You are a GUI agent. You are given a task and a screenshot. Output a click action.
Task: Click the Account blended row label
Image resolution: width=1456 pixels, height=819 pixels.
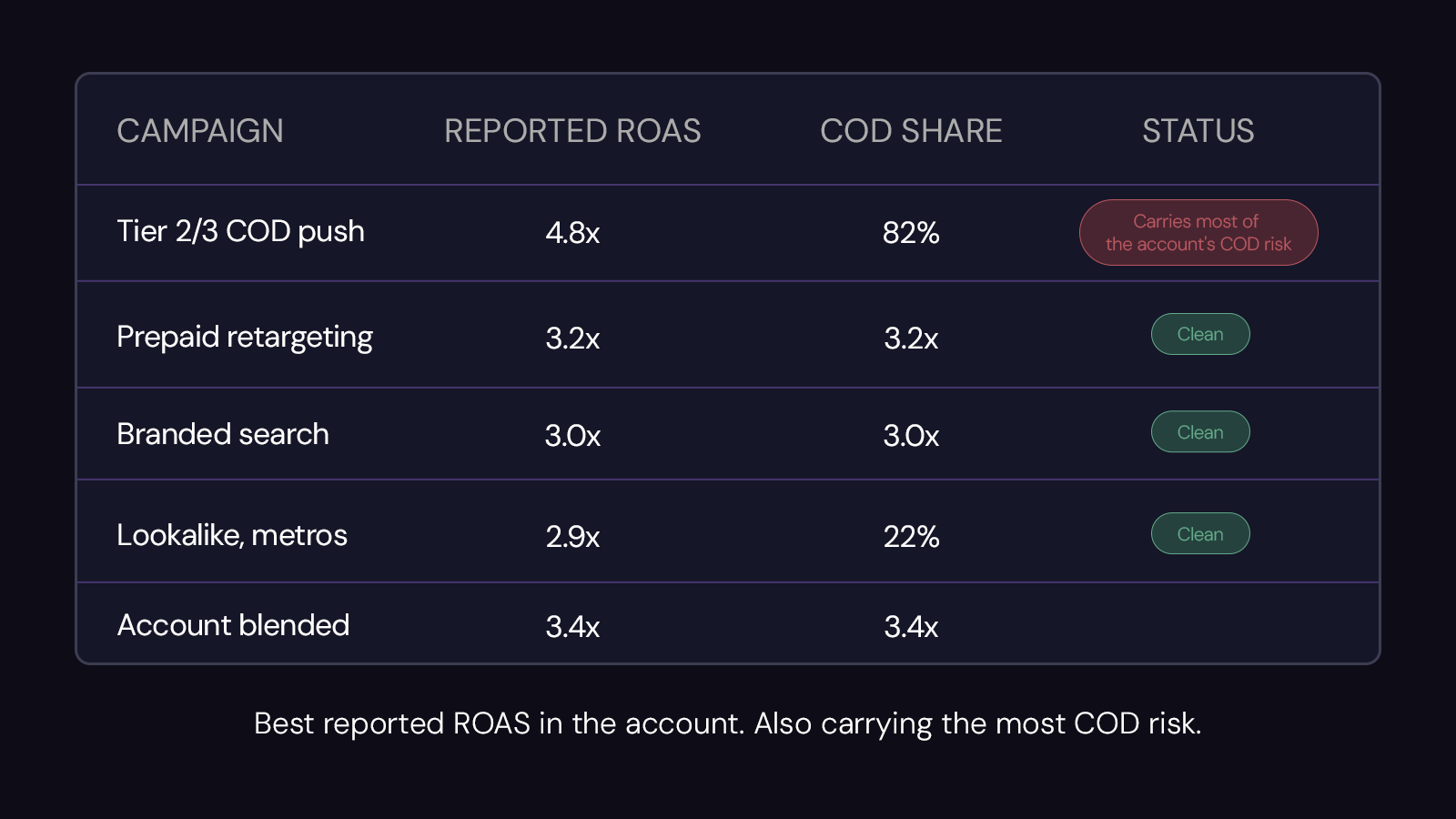[x=233, y=625]
